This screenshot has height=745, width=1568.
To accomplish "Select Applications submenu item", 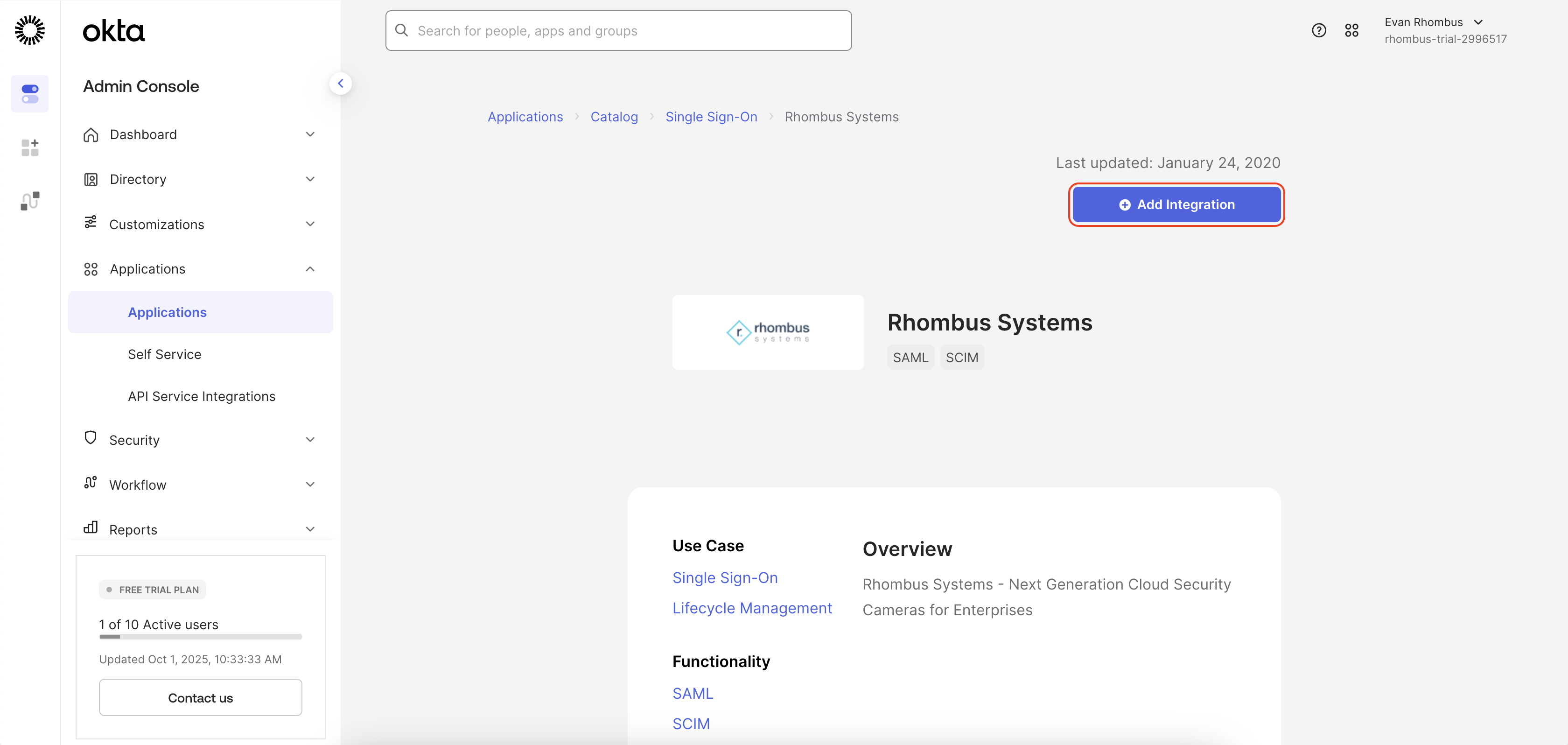I will pos(201,312).
